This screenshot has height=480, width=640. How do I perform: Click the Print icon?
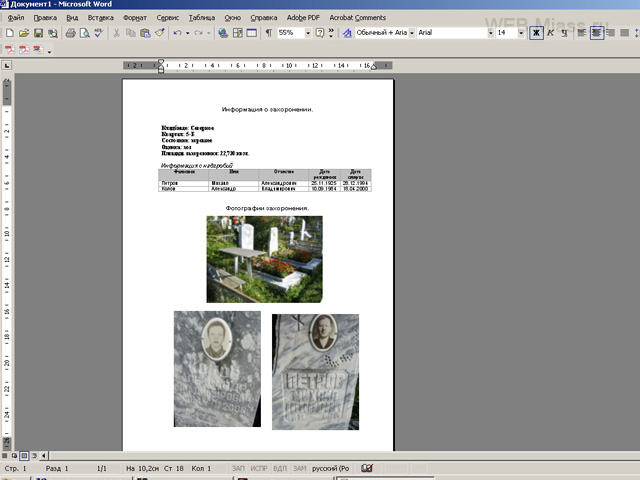[70, 33]
